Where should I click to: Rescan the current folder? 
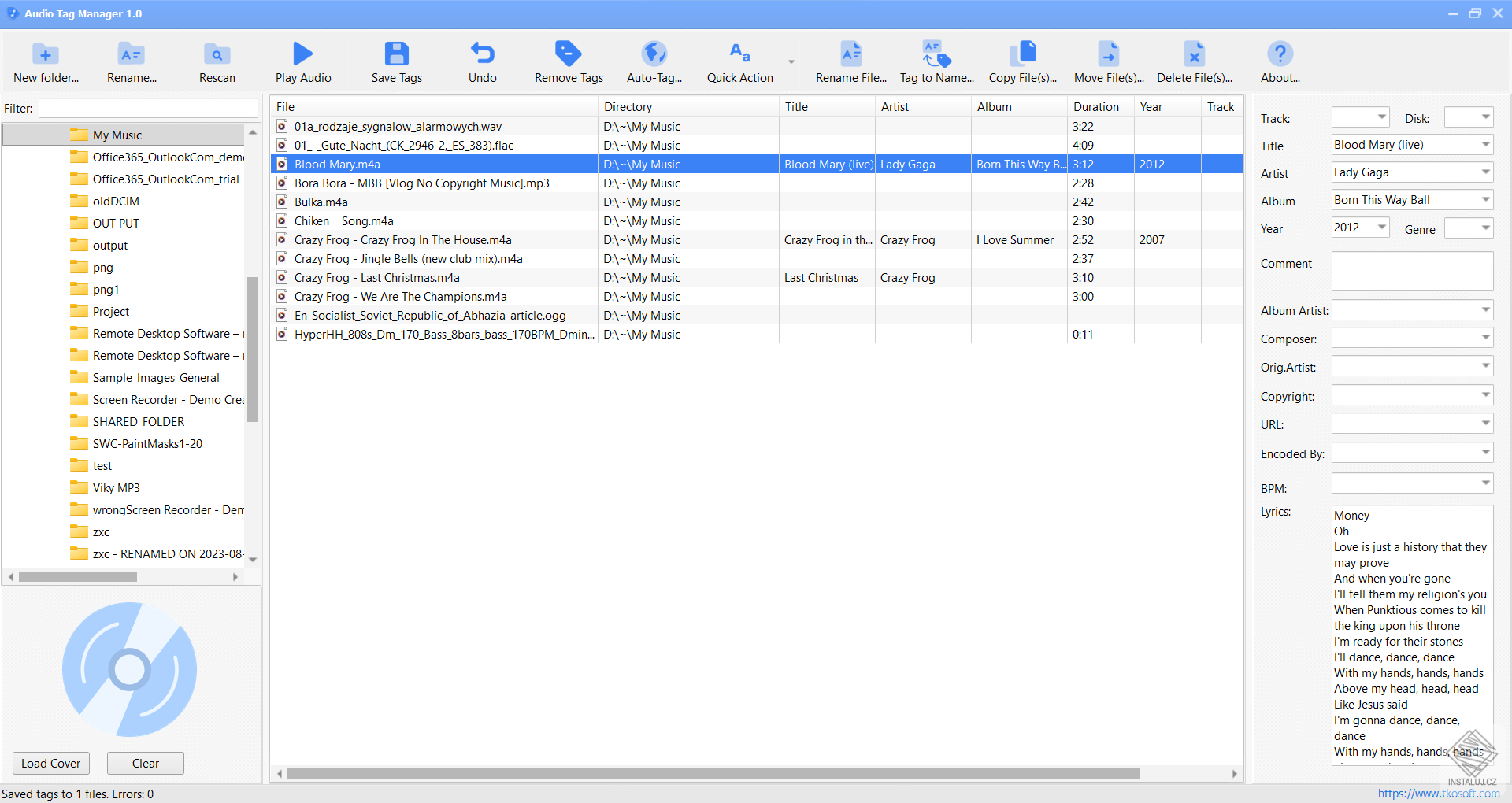click(217, 61)
